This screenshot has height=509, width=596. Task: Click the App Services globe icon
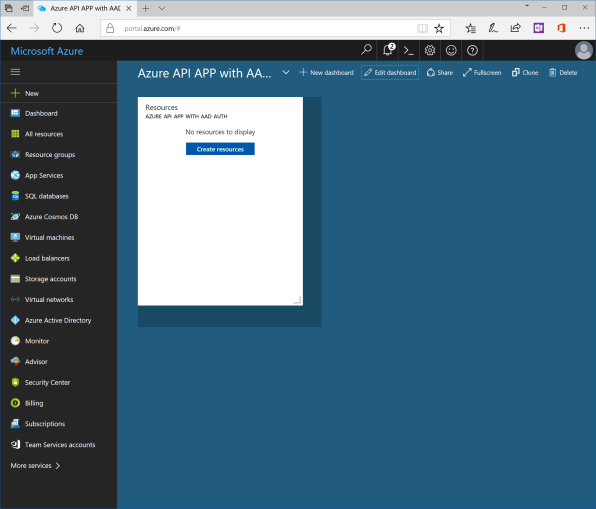[x=15, y=175]
